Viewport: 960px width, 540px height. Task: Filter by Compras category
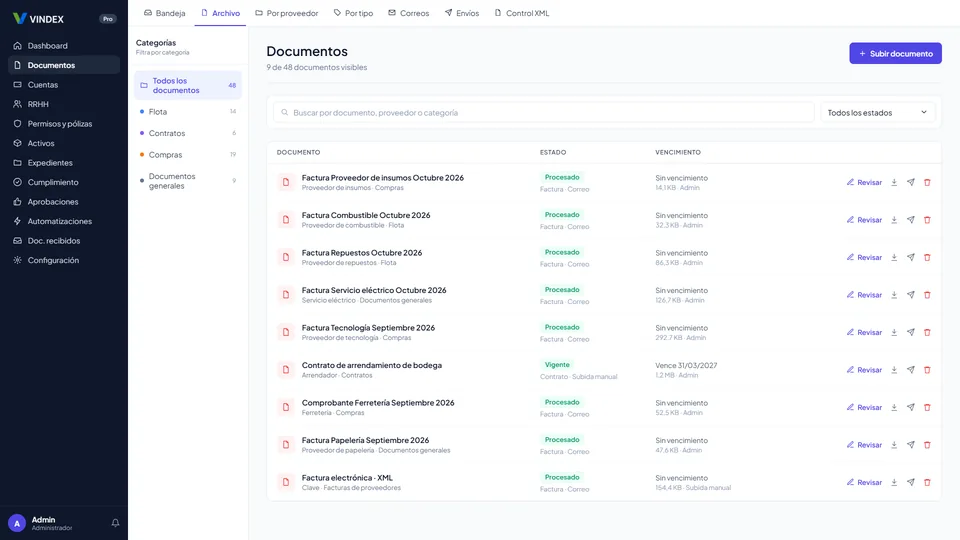187,155
